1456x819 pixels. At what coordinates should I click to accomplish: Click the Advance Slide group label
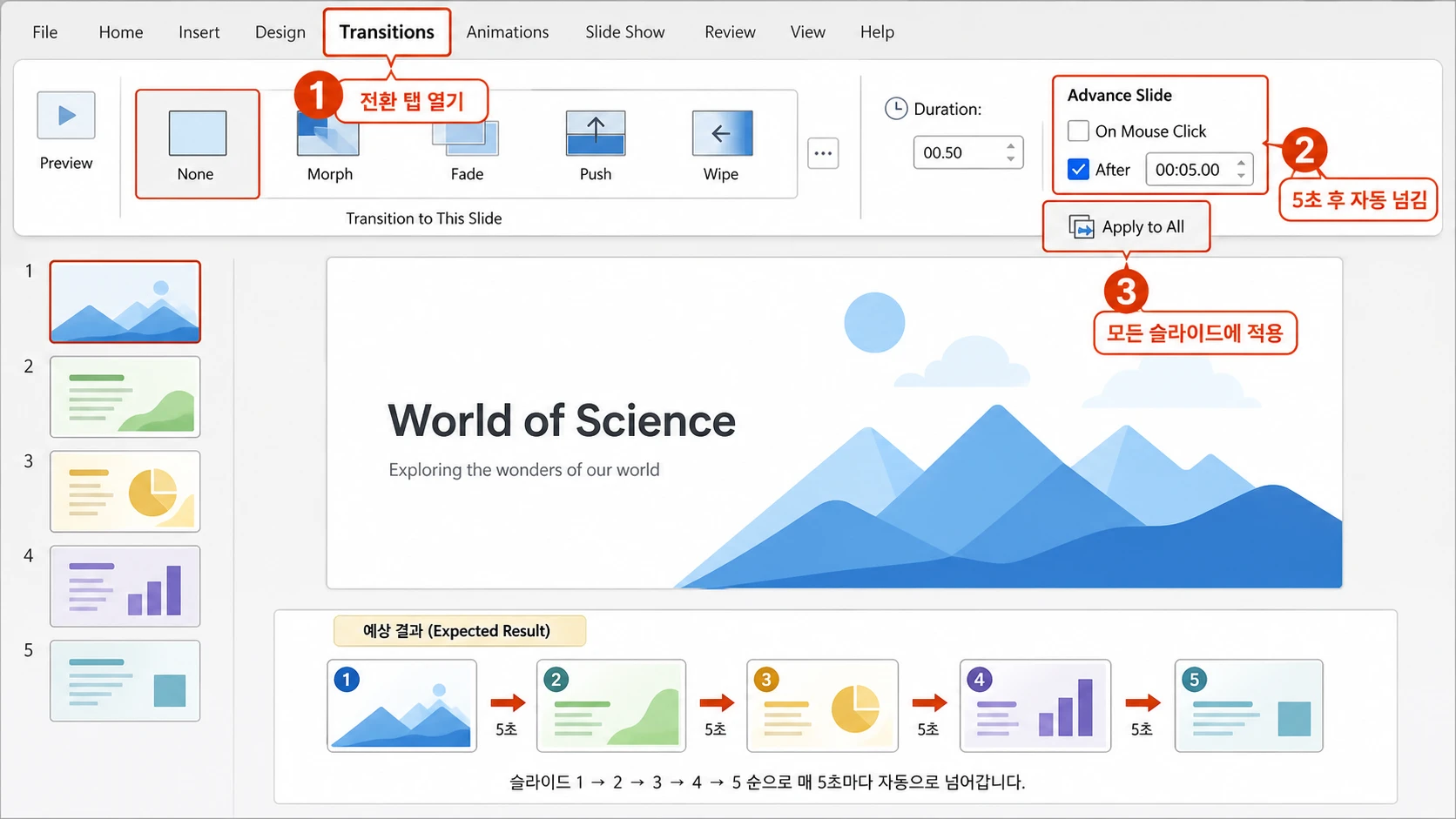[x=1120, y=96]
